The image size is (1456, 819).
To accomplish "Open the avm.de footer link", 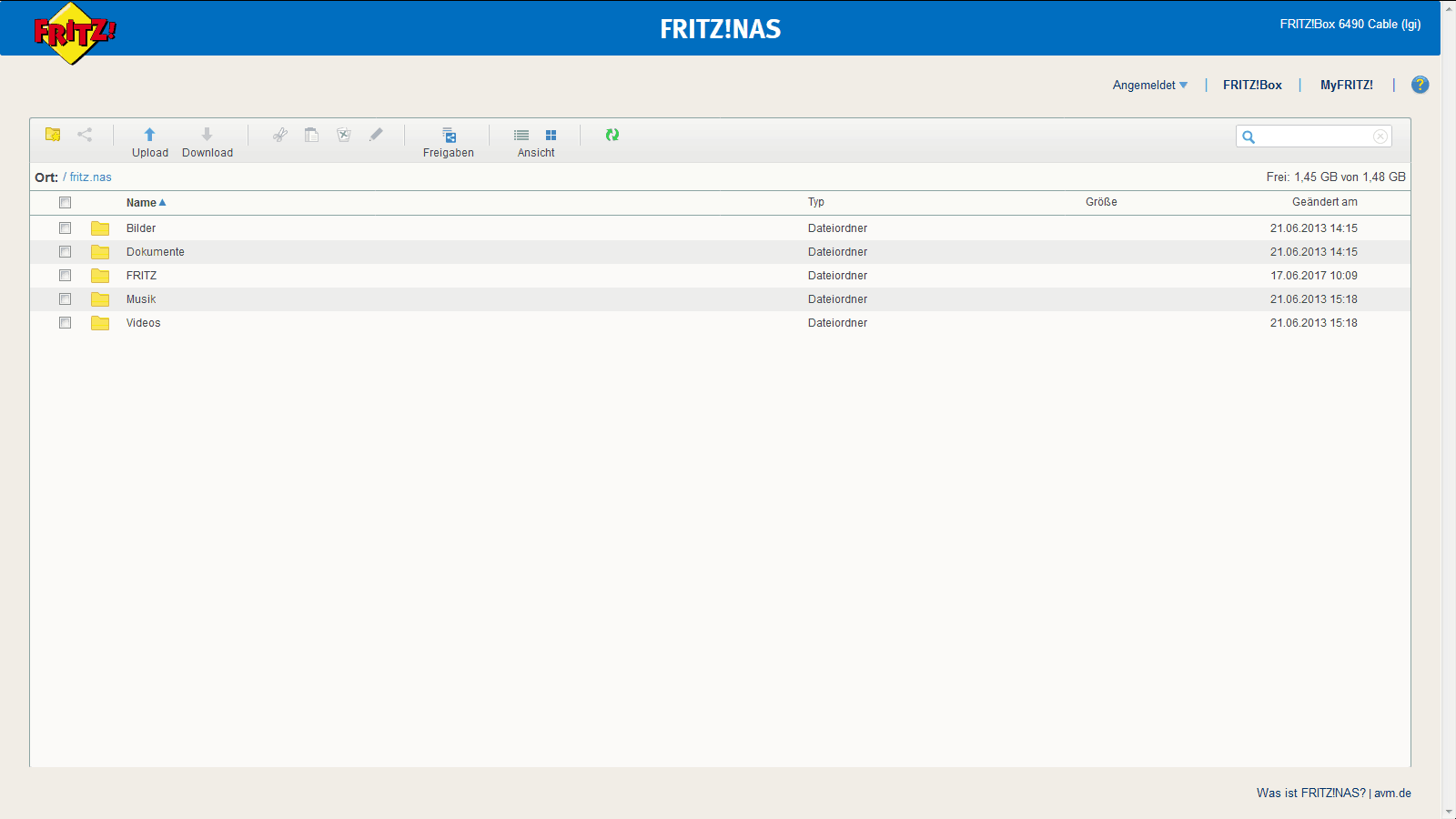I will [1392, 794].
